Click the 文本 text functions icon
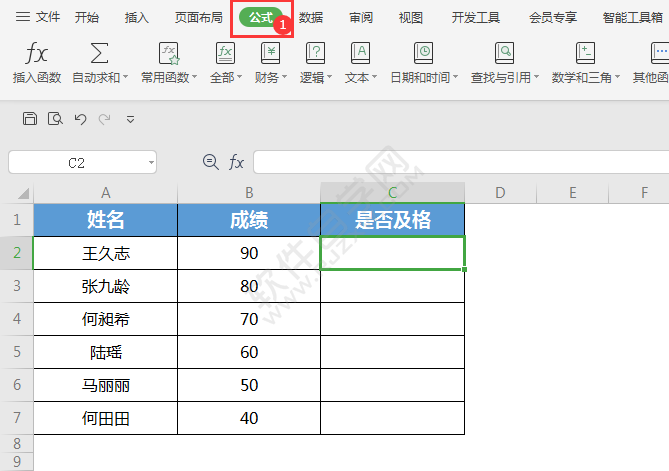 click(x=360, y=53)
